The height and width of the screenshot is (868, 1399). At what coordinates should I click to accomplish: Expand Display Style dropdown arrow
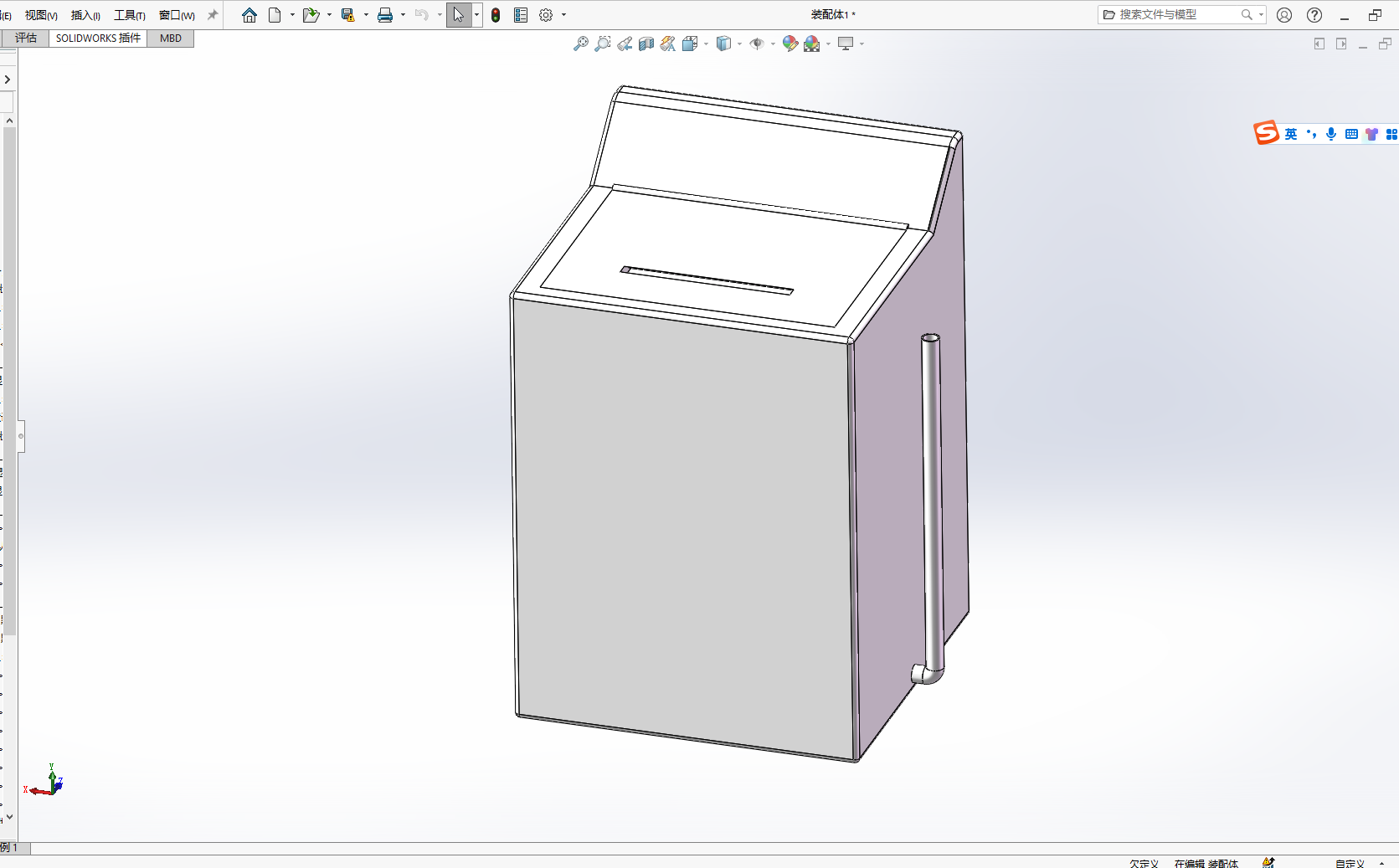pyautogui.click(x=739, y=44)
